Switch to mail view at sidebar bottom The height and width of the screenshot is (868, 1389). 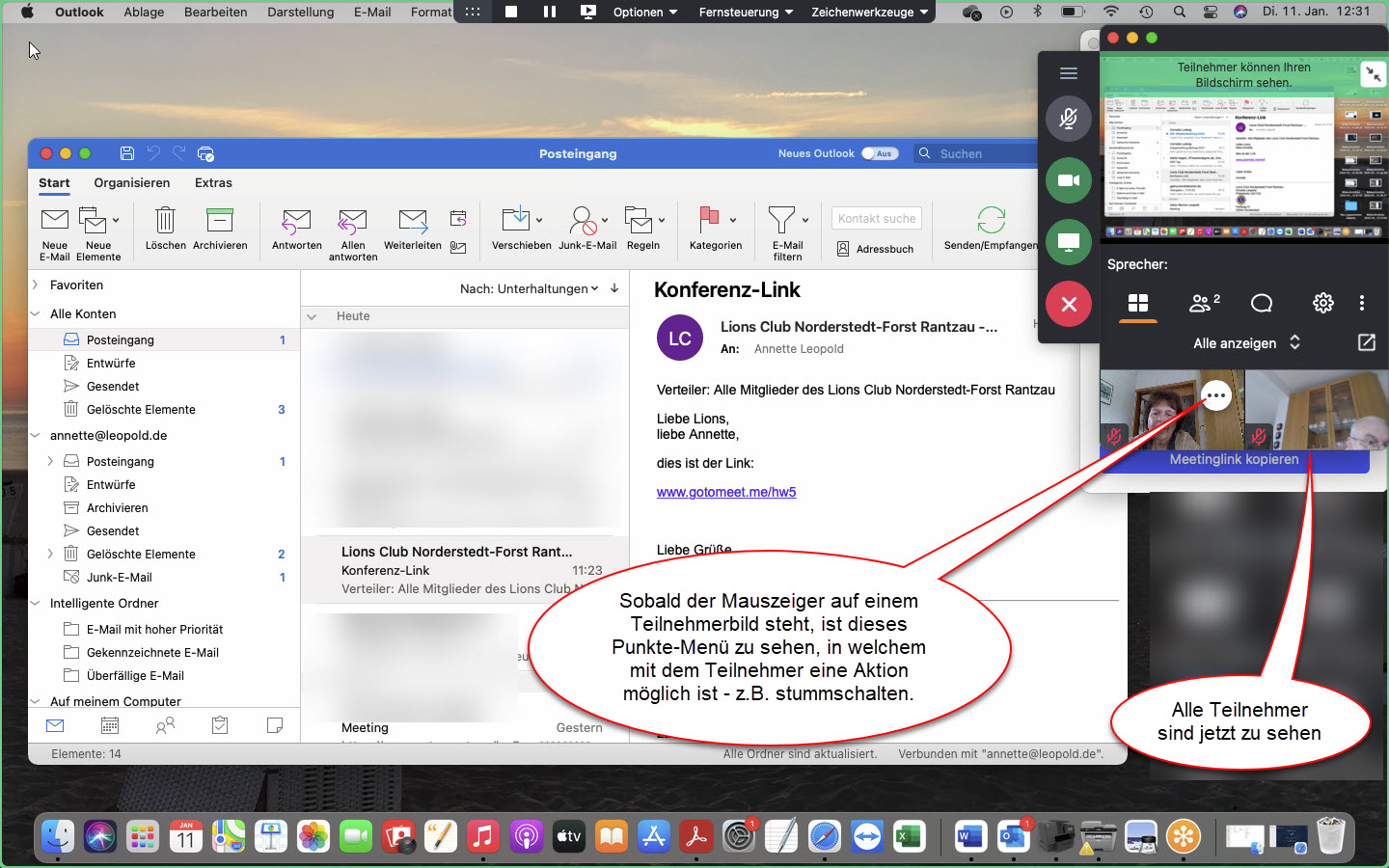coord(55,725)
